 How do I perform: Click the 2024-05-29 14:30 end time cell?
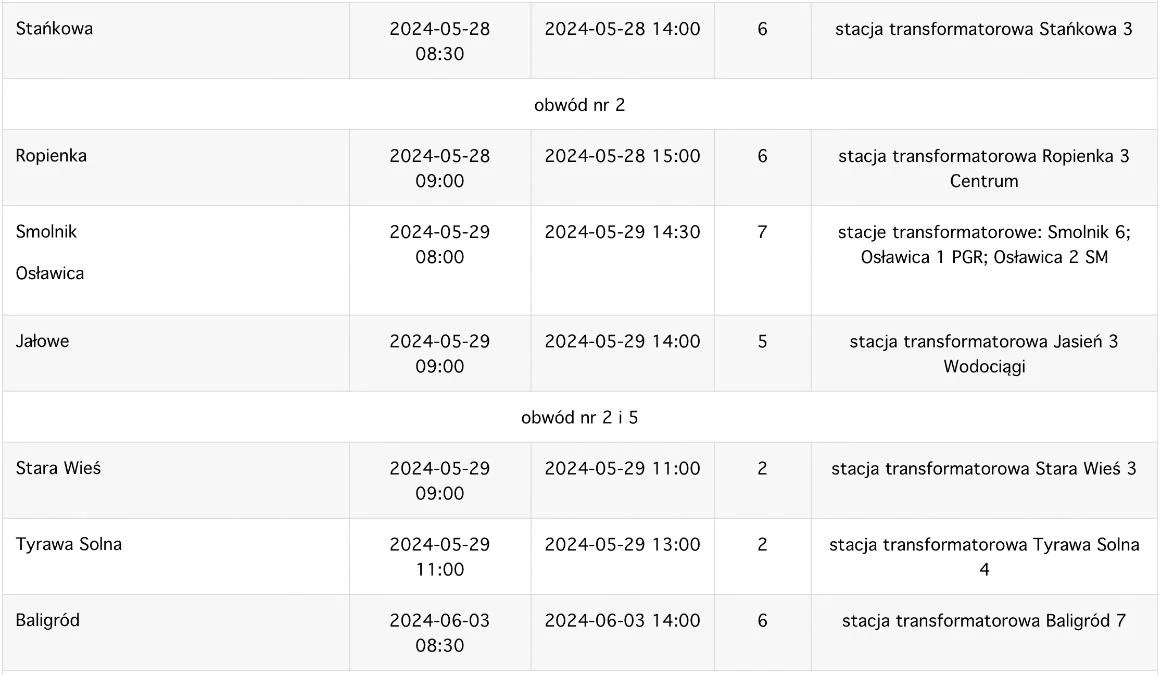[622, 261]
